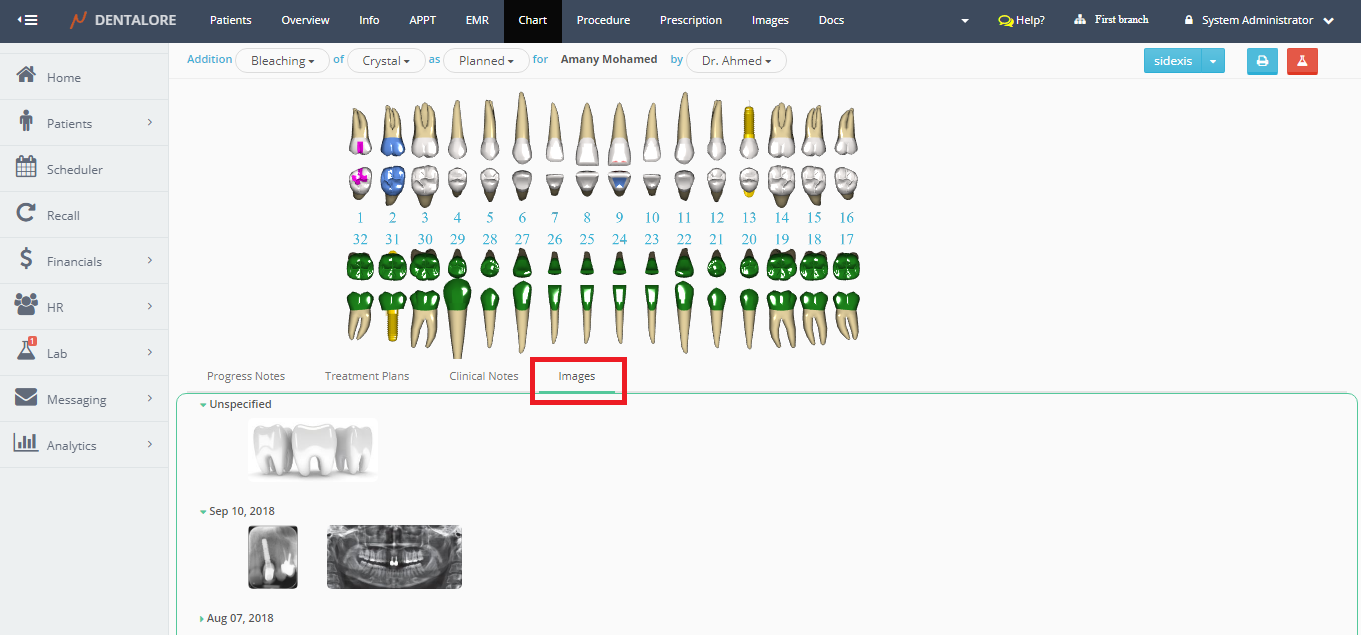The height and width of the screenshot is (635, 1361).
Task: Open the panoramic X-ray thumbnail
Action: 394,557
